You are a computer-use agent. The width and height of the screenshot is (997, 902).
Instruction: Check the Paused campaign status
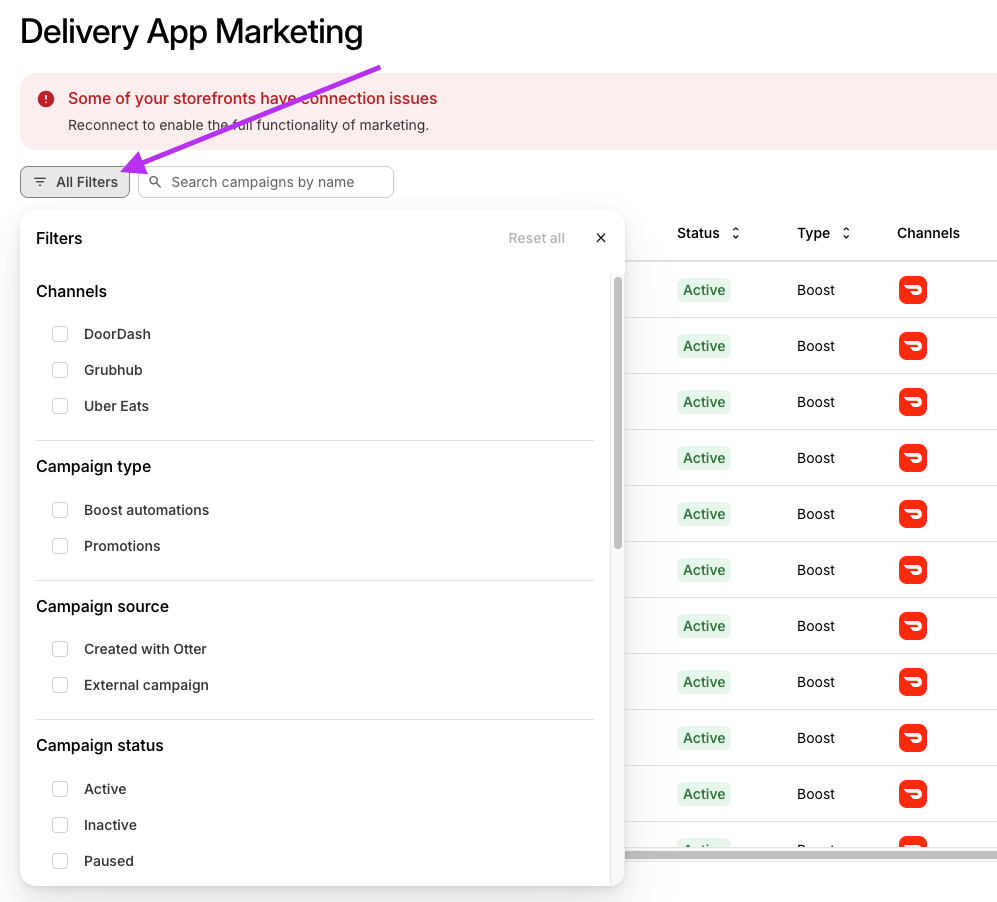pos(60,861)
